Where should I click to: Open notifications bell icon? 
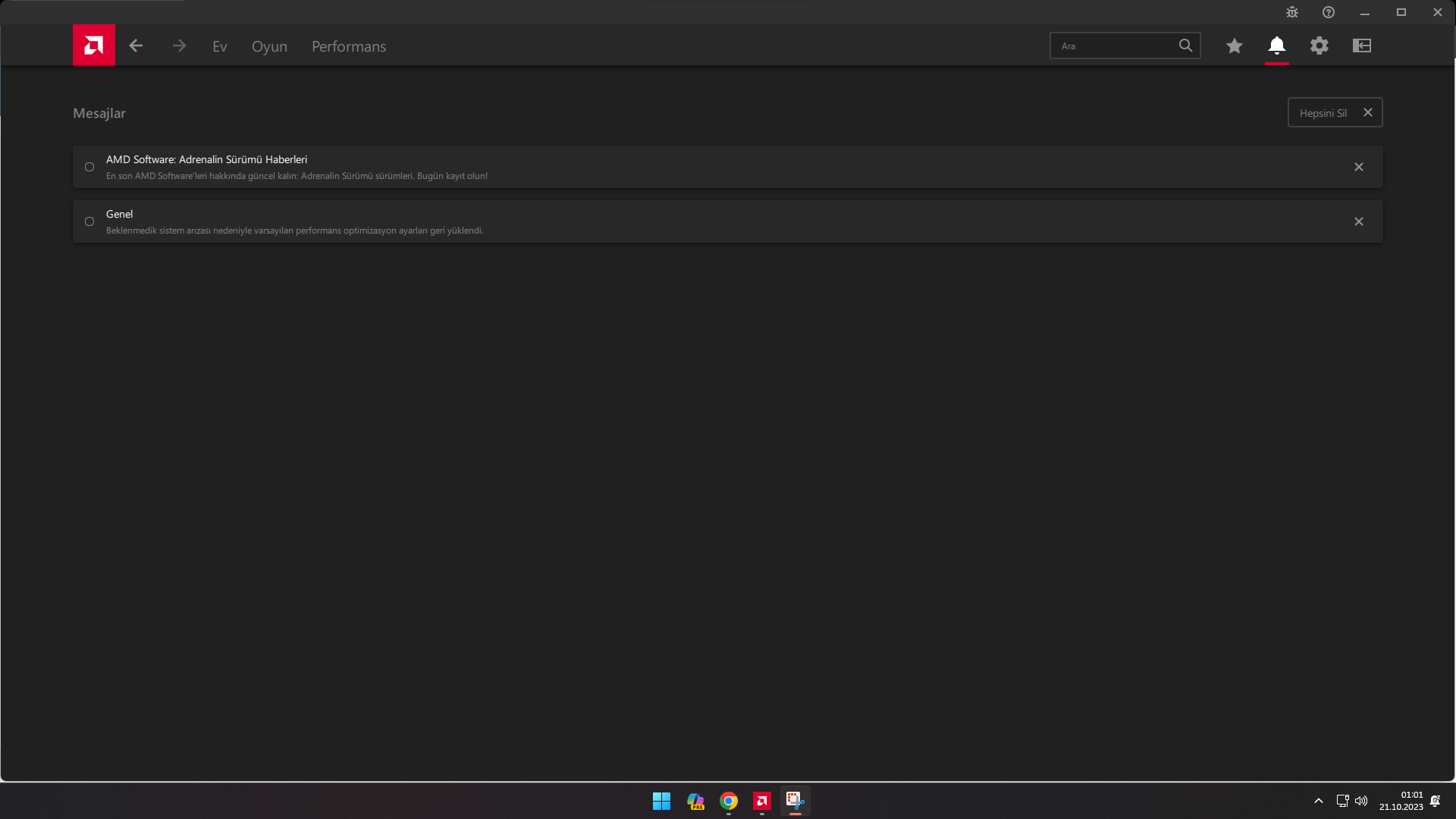point(1277,46)
